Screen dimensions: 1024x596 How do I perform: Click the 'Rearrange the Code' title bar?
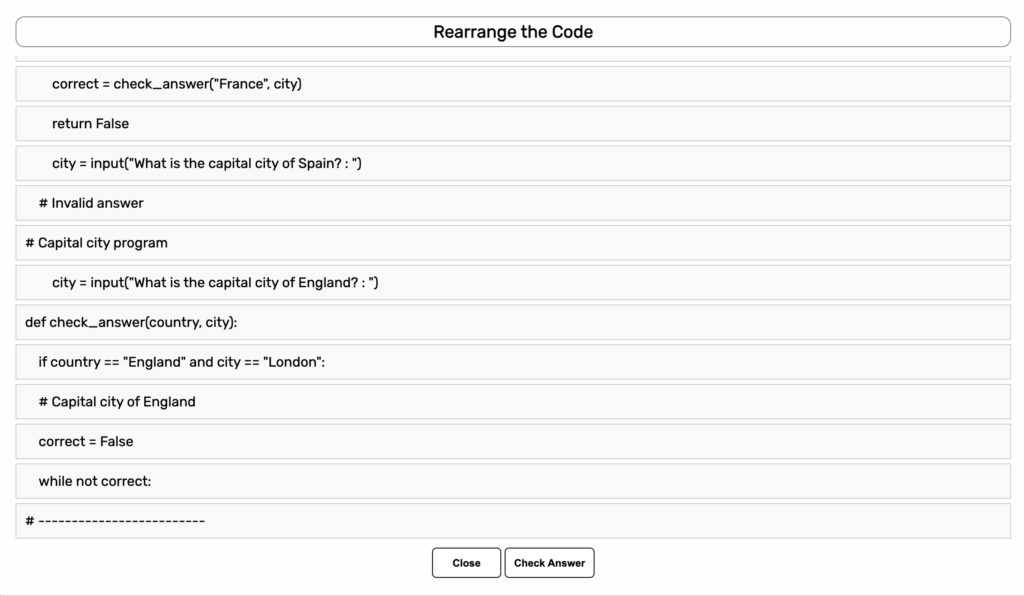[x=513, y=32]
